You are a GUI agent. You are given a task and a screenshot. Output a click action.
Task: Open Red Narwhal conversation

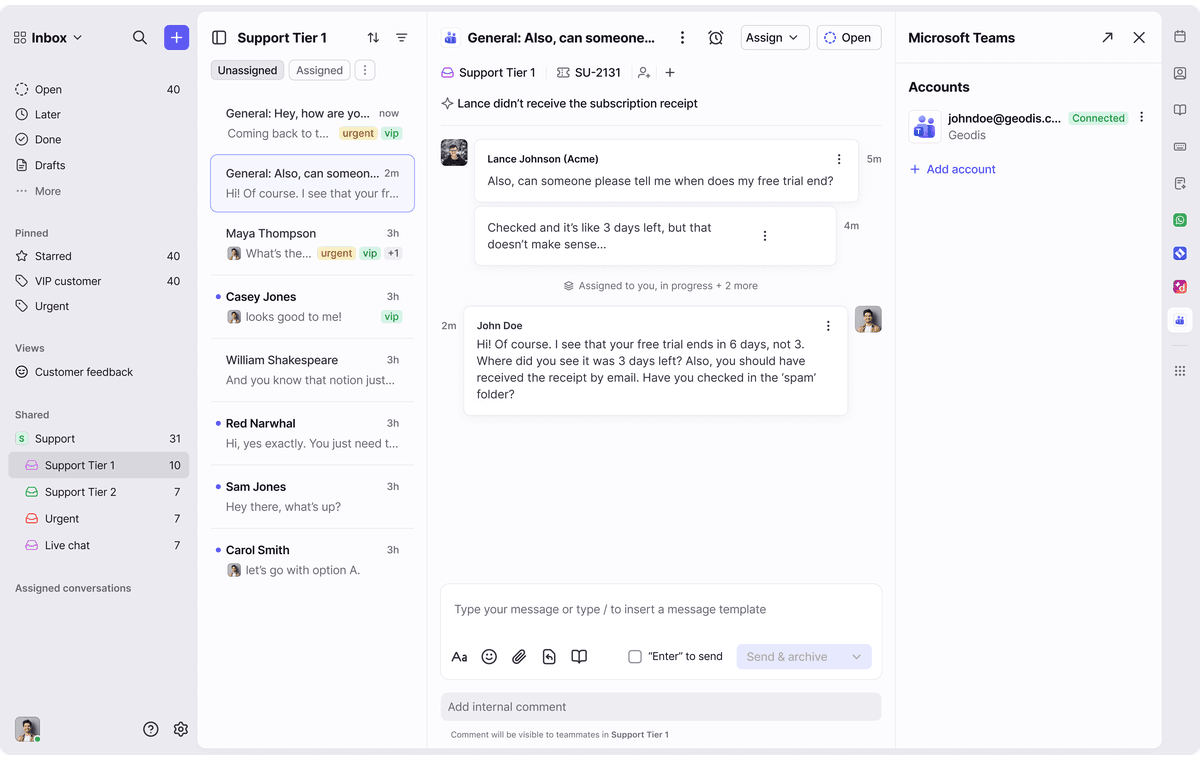point(312,433)
